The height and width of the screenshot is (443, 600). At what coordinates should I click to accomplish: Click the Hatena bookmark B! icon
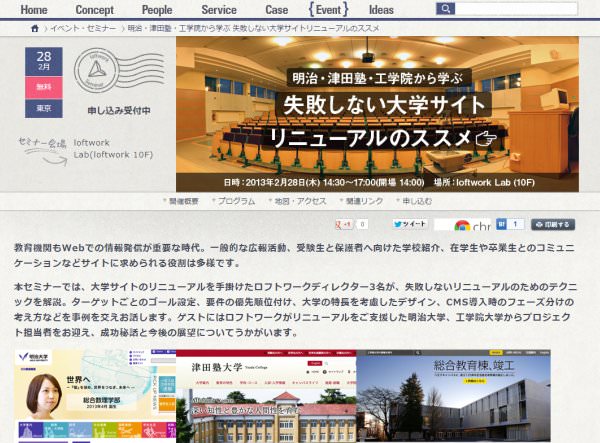[501, 224]
